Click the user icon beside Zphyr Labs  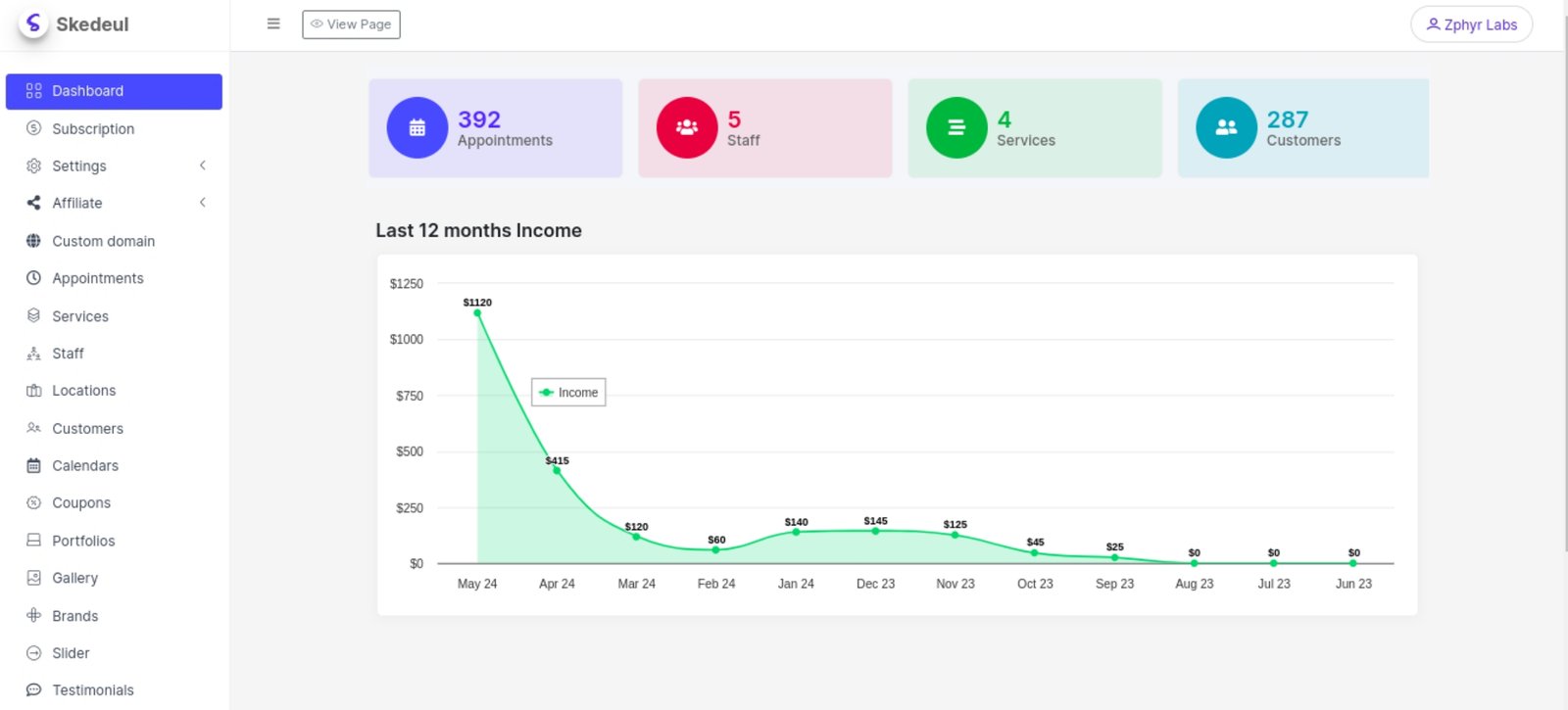click(x=1433, y=24)
